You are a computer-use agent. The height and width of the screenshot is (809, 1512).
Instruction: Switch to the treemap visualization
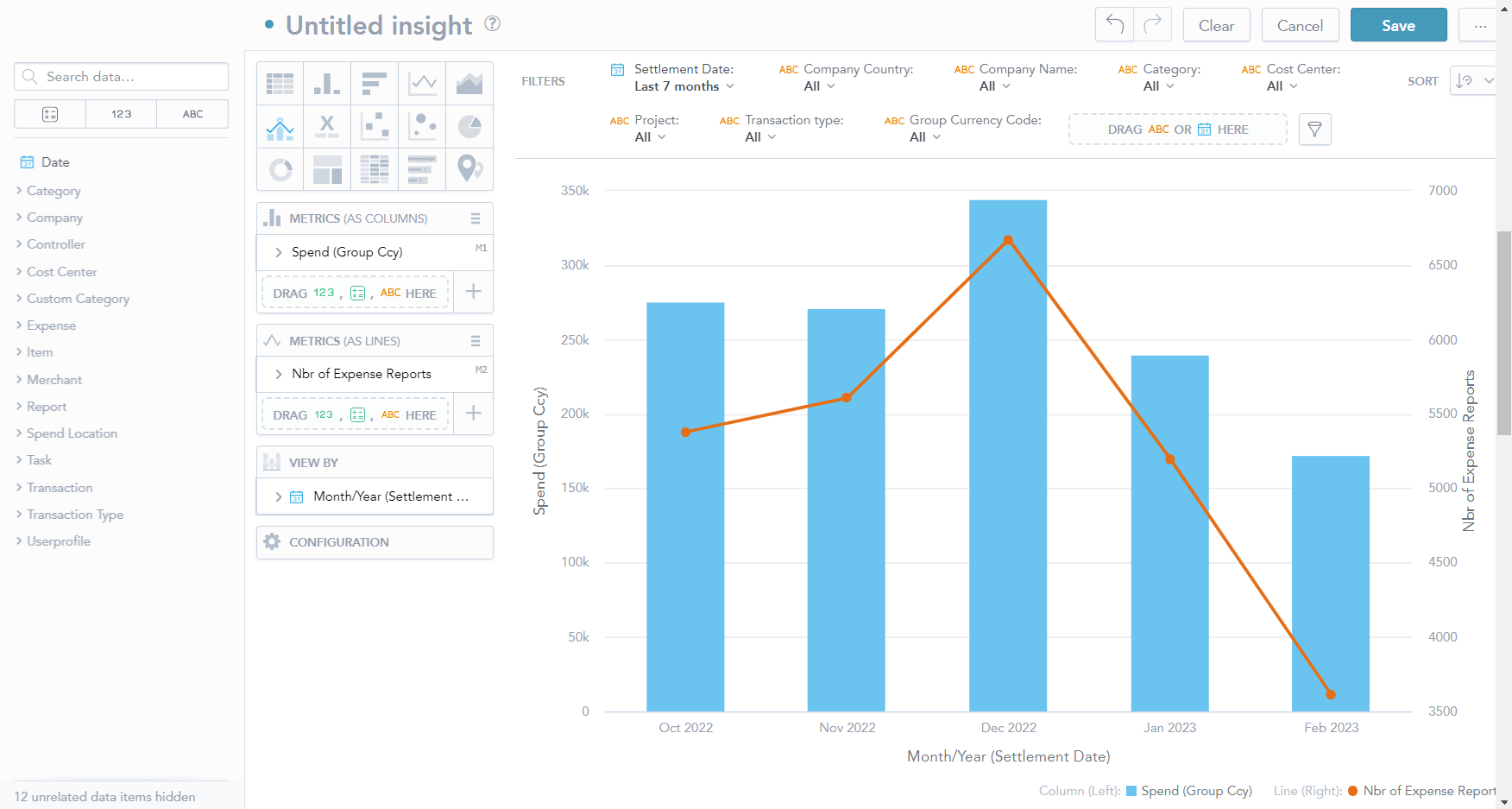click(x=327, y=169)
